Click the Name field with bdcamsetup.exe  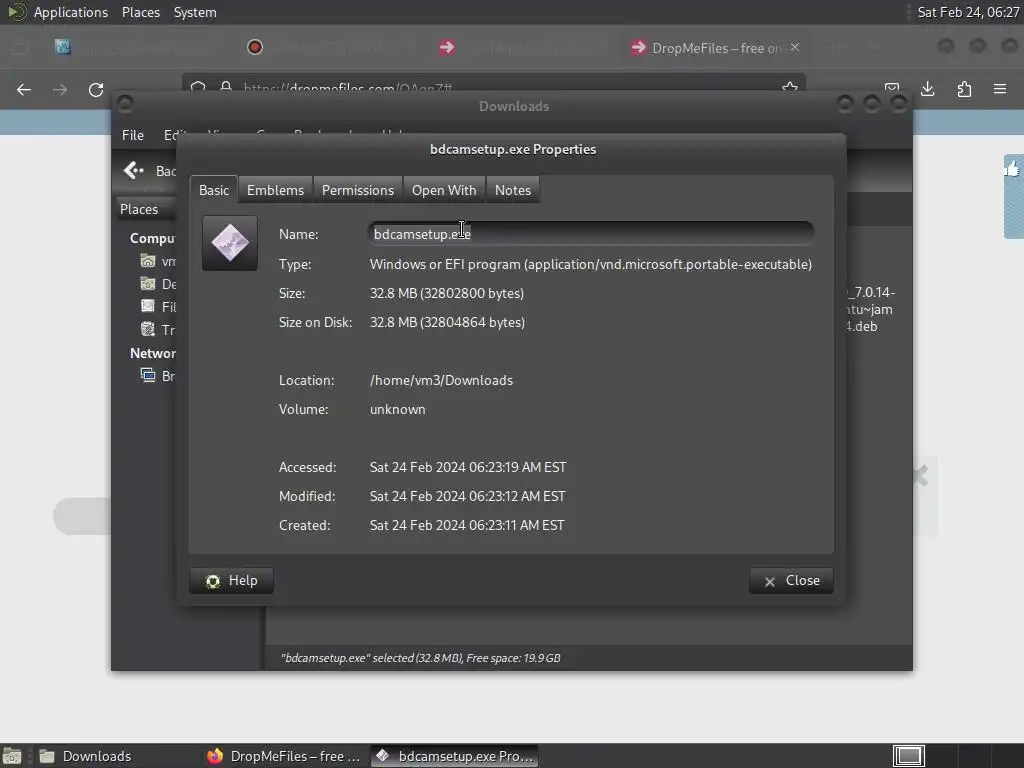[x=590, y=234]
